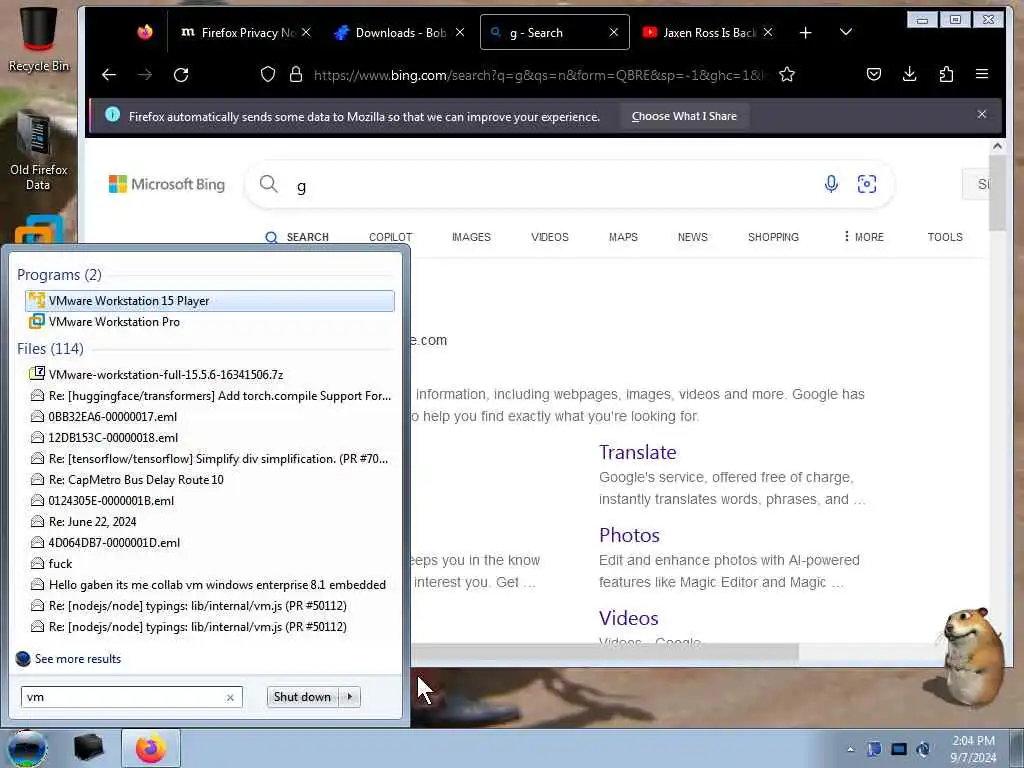
Task: Click the Firefox address bar URL
Action: (x=539, y=74)
